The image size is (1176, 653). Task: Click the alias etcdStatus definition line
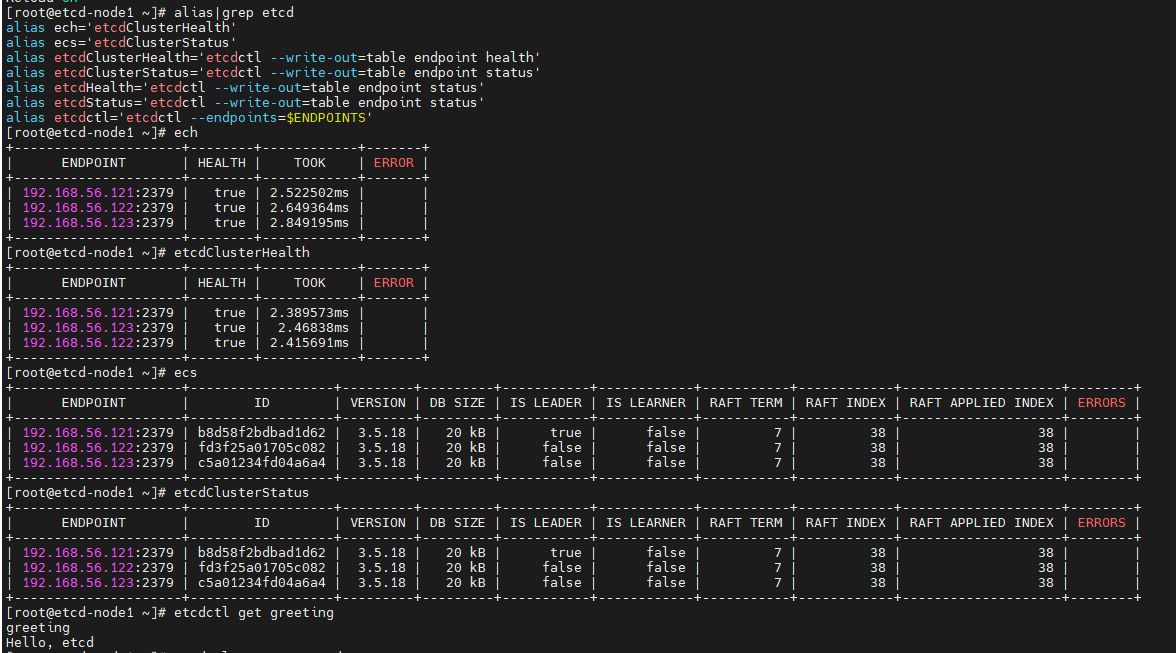pyautogui.click(x=244, y=102)
